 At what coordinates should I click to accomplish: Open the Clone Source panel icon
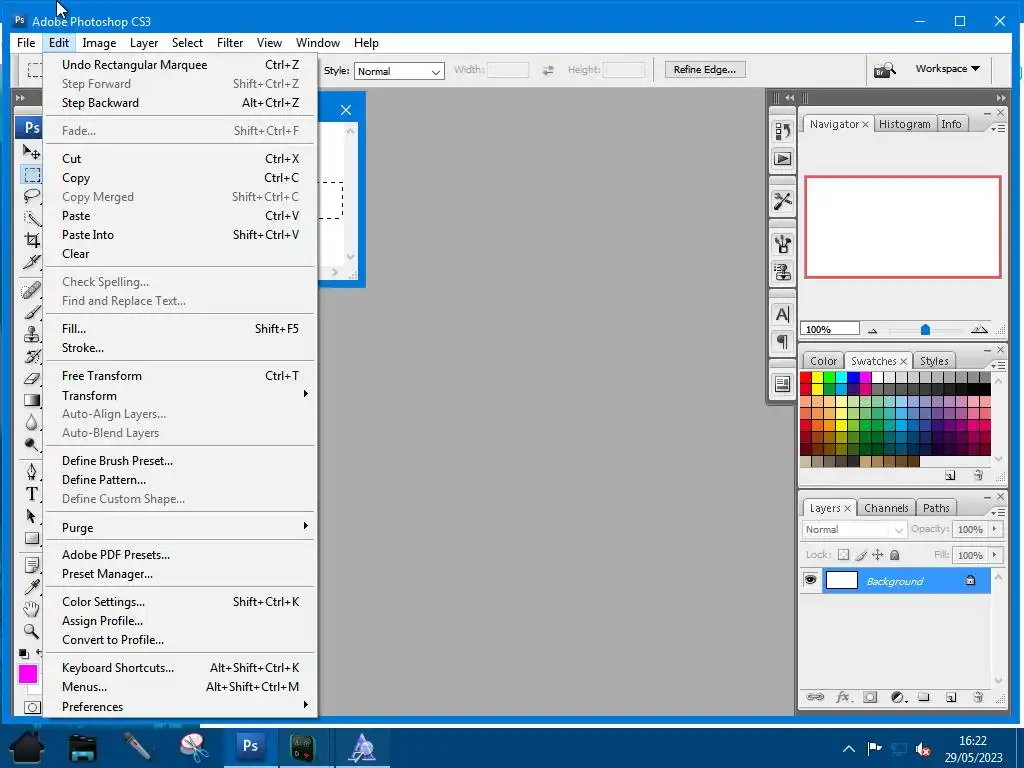point(782,271)
